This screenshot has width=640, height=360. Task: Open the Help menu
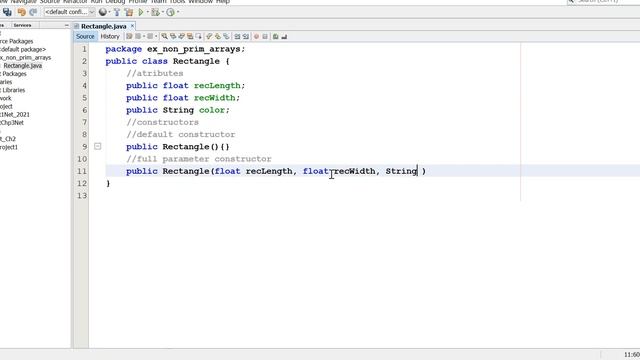pyautogui.click(x=222, y=2)
